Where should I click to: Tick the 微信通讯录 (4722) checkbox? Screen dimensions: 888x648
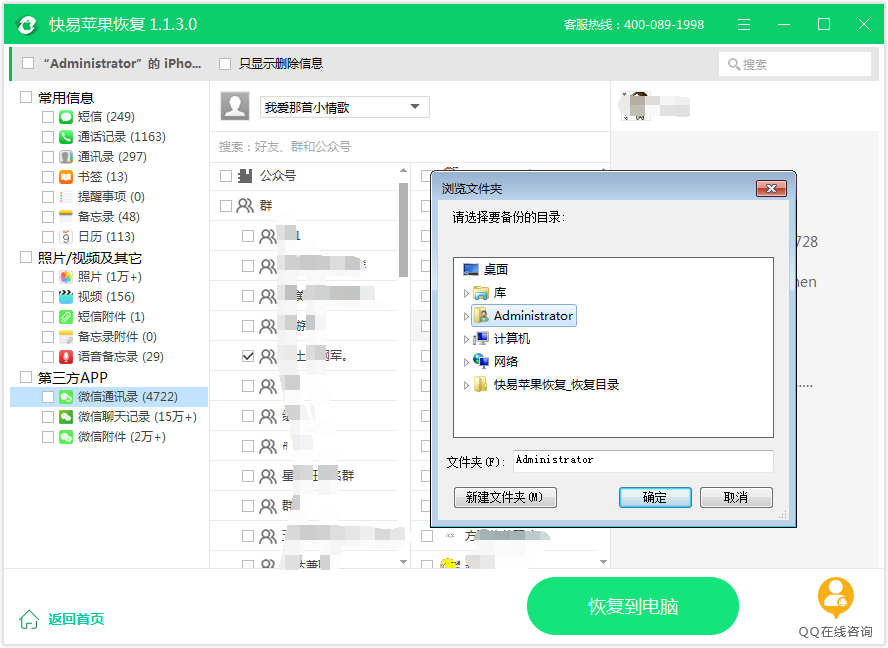(x=48, y=397)
